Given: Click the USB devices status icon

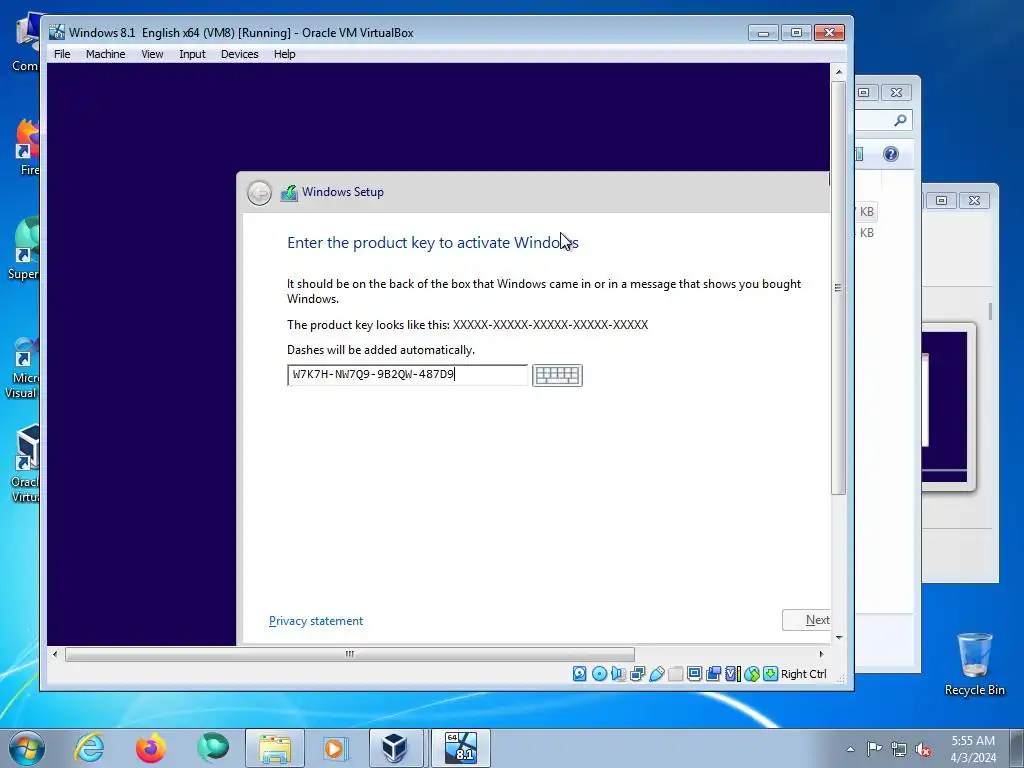Looking at the screenshot, I should pos(656,673).
